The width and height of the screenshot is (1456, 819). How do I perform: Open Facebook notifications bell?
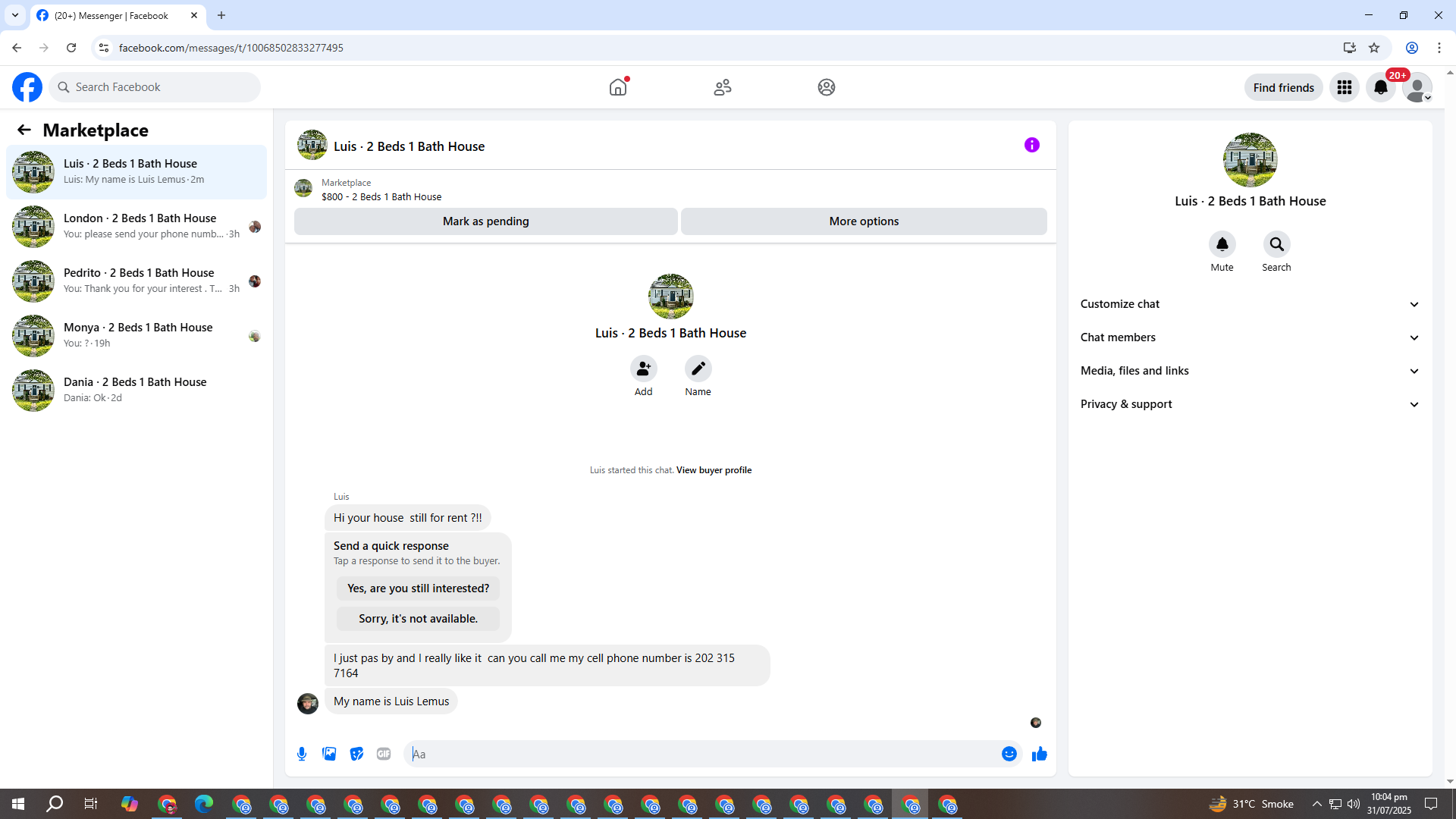1381,87
